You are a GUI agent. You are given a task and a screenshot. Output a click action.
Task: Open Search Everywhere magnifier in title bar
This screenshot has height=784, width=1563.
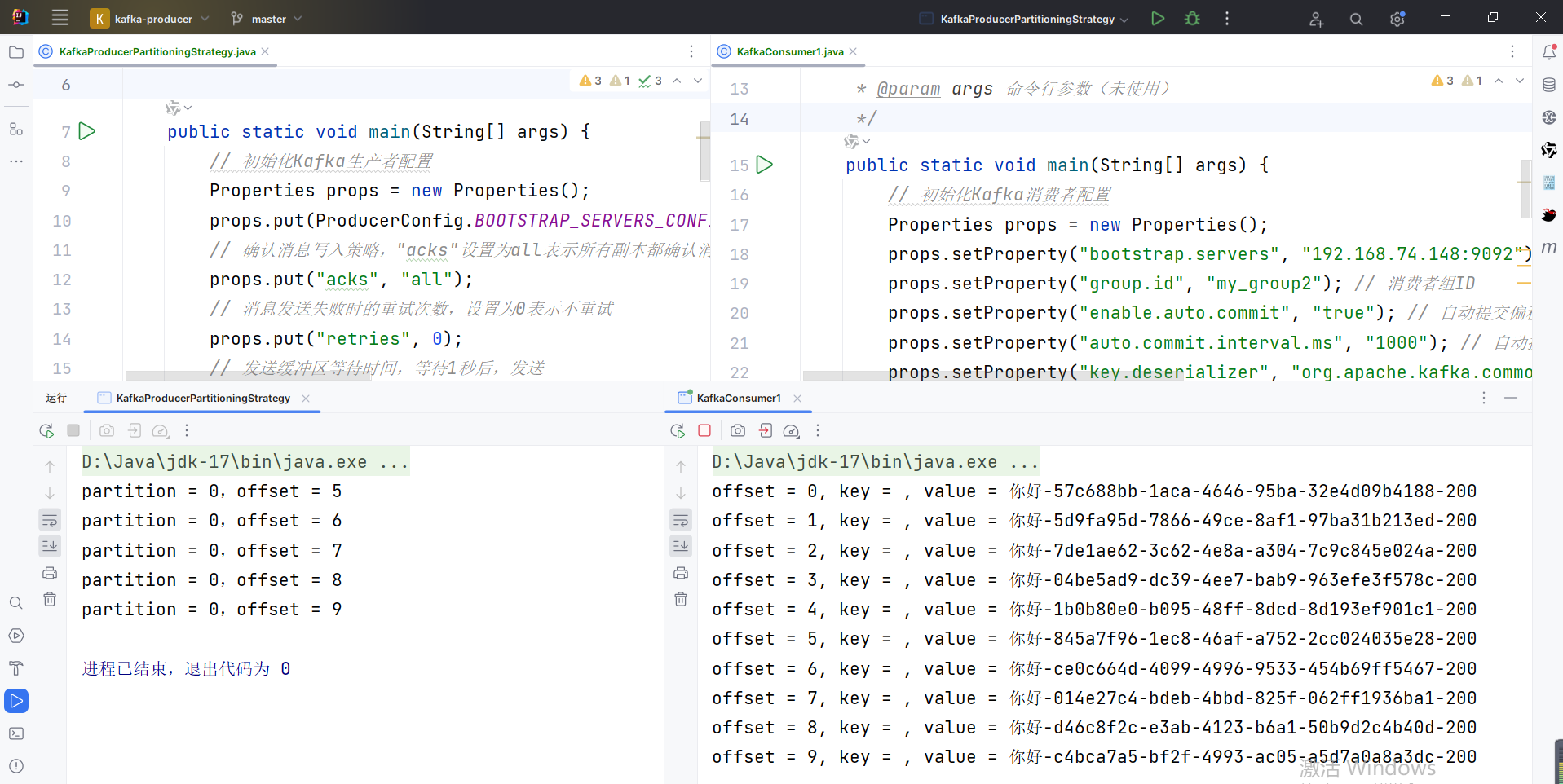(1356, 19)
